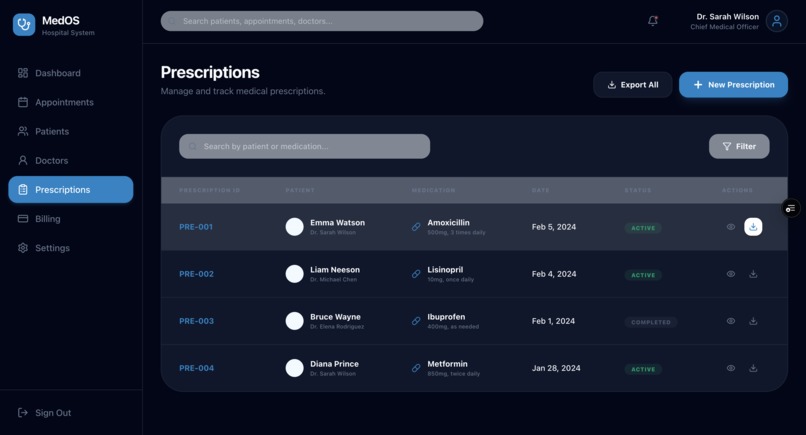
Task: Click the Lisinopril pill icon
Action: pyautogui.click(x=416, y=274)
